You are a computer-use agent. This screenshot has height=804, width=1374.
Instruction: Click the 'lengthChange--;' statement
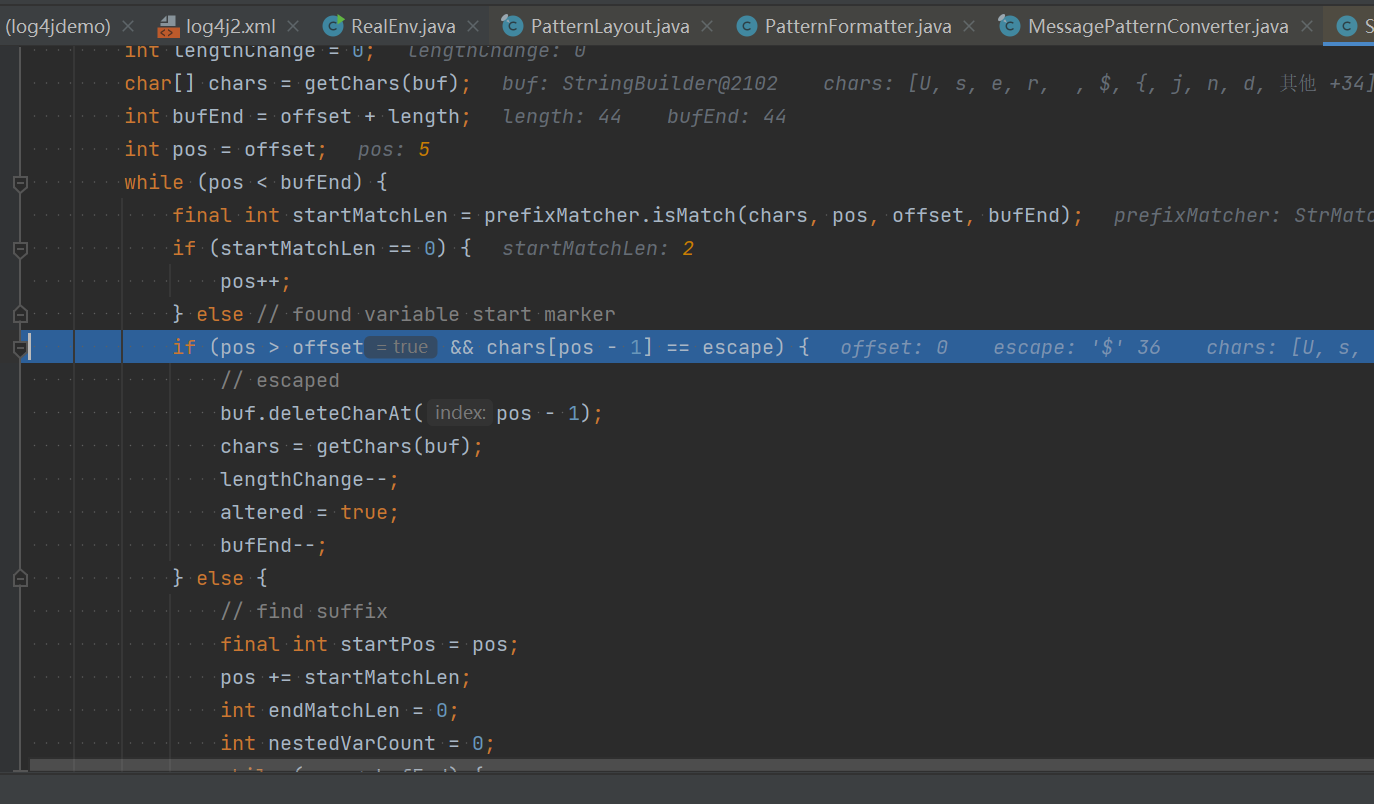pyautogui.click(x=310, y=479)
